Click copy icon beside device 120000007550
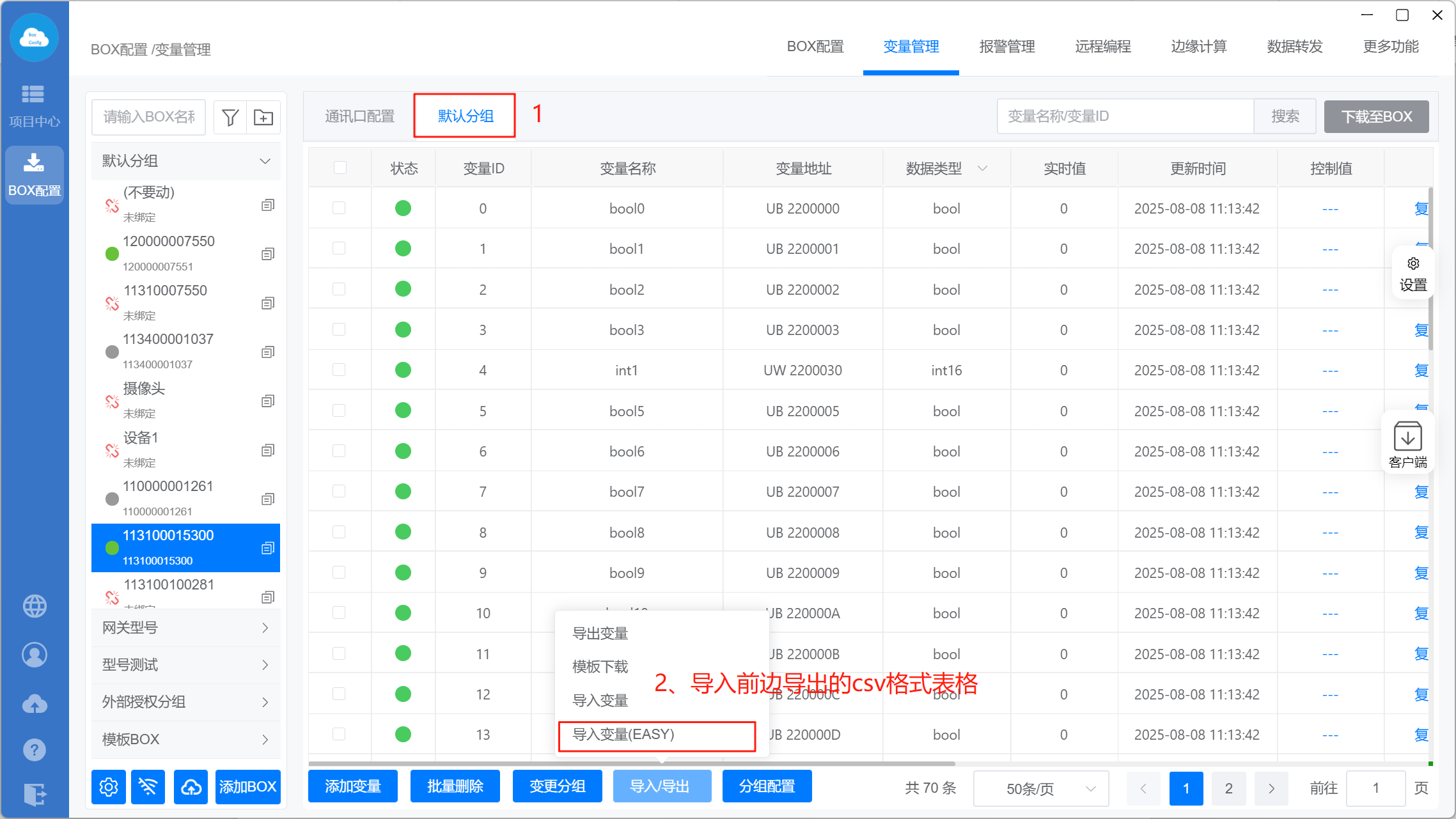This screenshot has width=1456, height=819. (x=268, y=254)
